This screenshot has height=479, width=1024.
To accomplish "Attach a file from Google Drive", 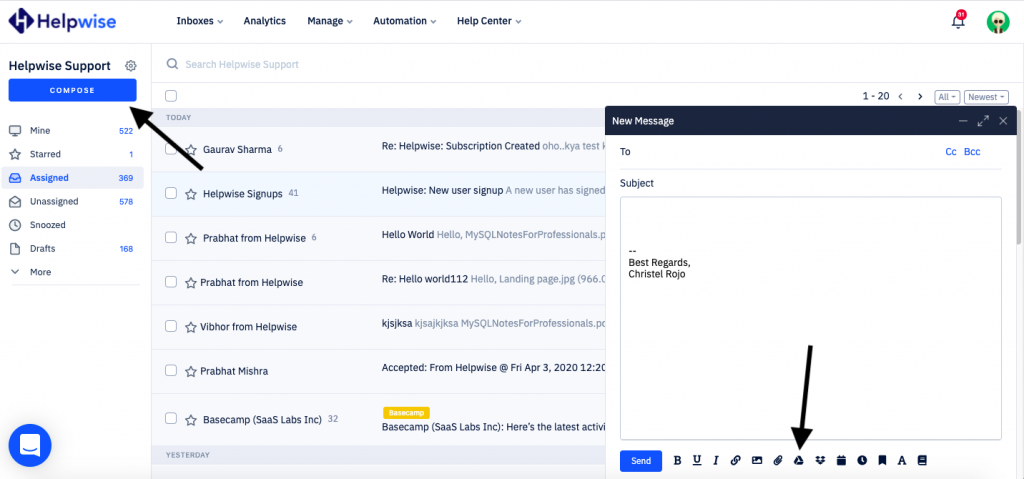I will click(x=798, y=461).
